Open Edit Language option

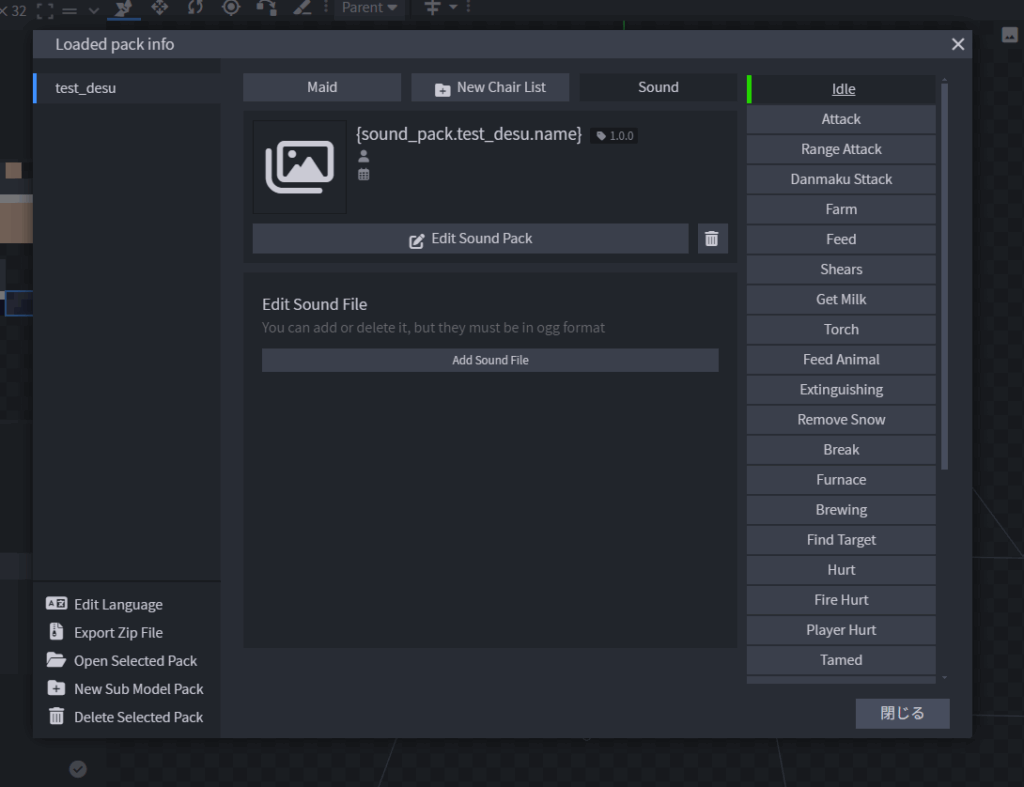pos(117,605)
